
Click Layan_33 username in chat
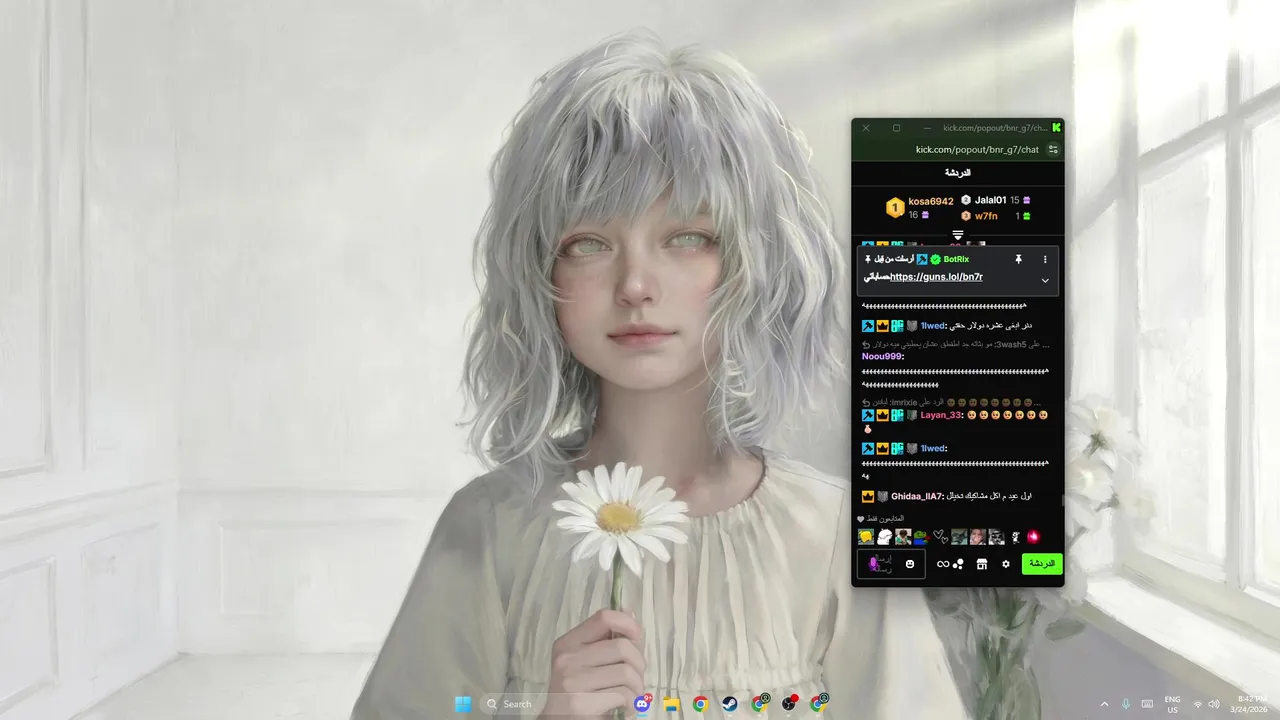point(942,415)
